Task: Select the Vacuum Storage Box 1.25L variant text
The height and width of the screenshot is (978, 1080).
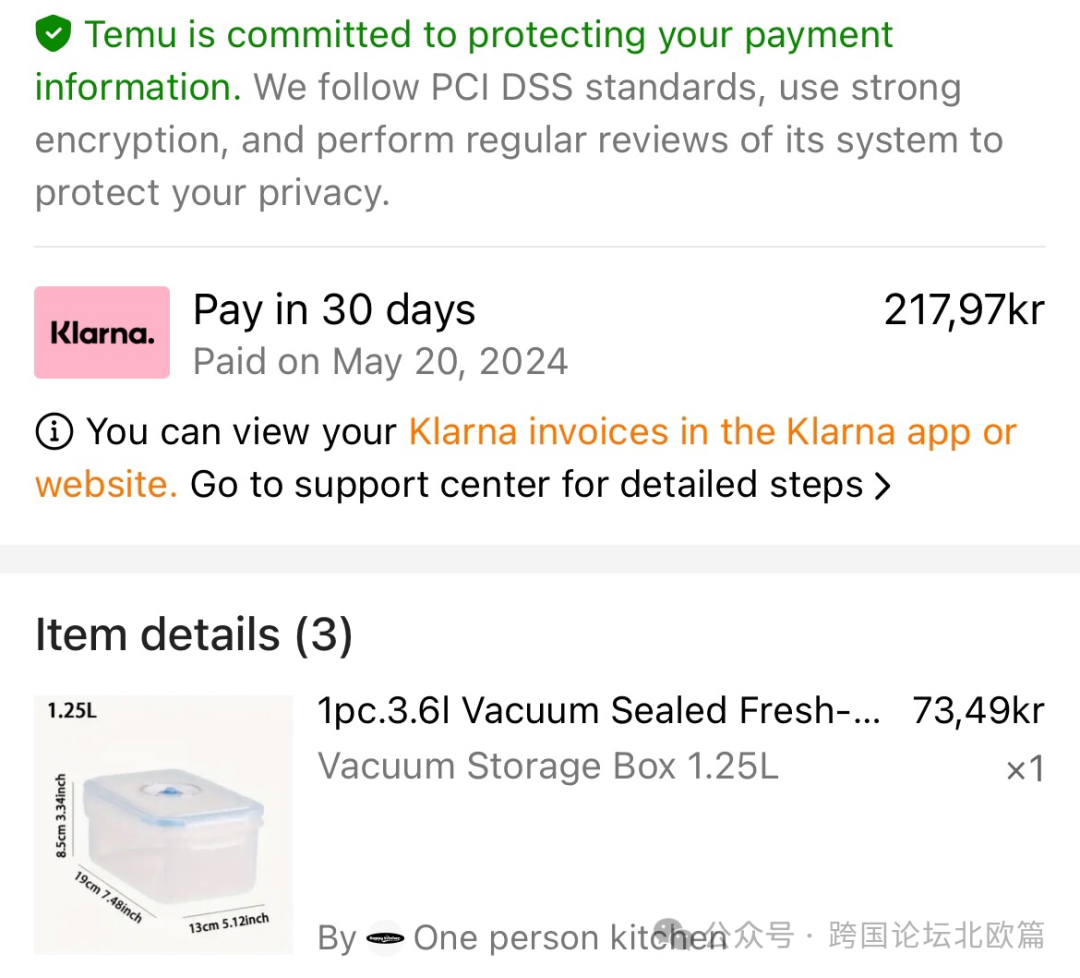Action: coord(548,766)
